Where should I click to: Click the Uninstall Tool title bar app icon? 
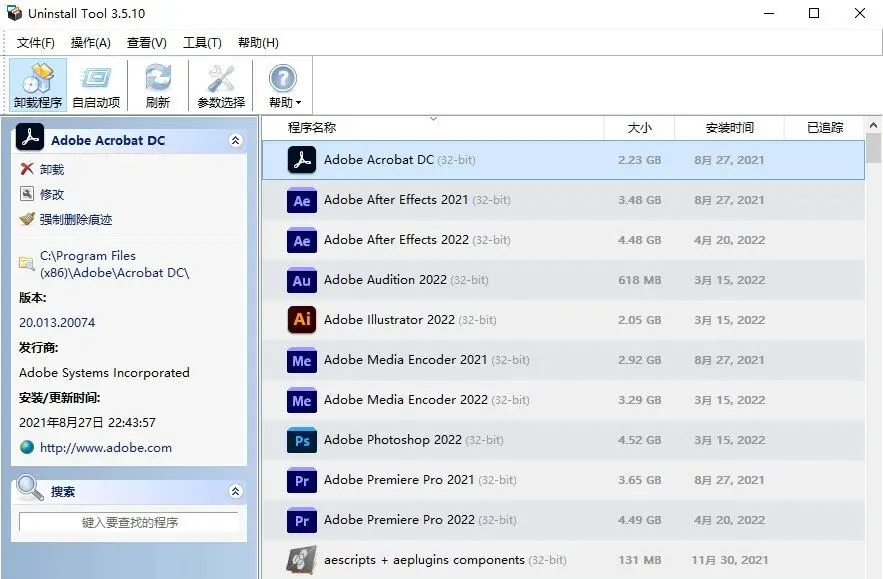point(14,13)
